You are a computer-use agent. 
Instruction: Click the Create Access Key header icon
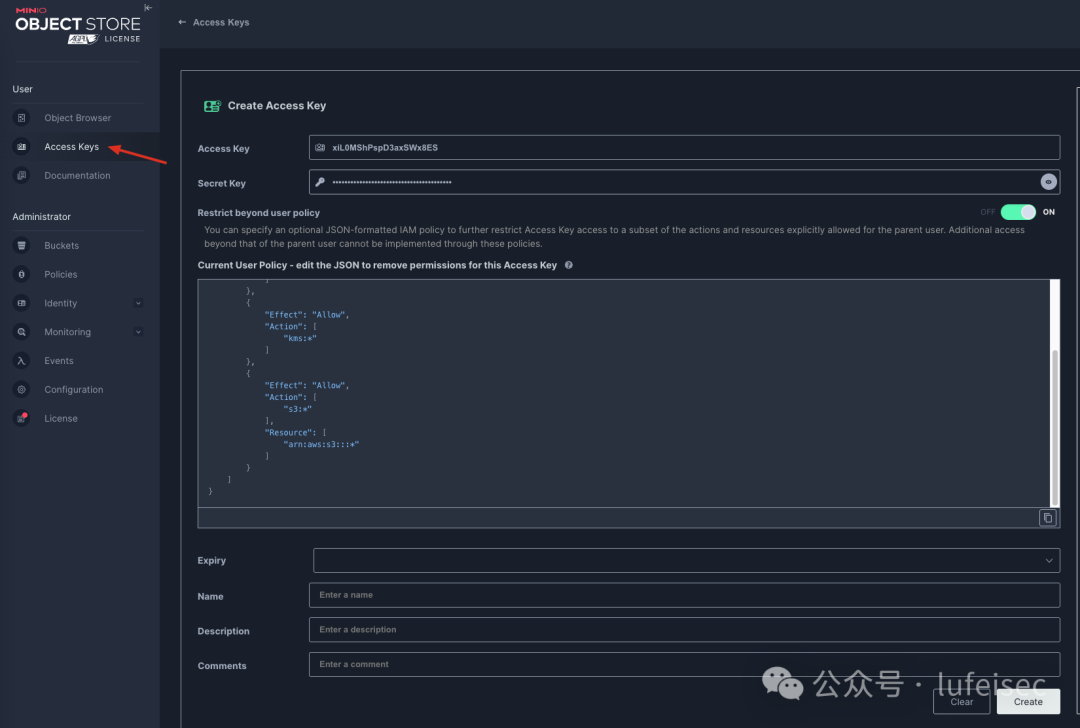pos(212,106)
